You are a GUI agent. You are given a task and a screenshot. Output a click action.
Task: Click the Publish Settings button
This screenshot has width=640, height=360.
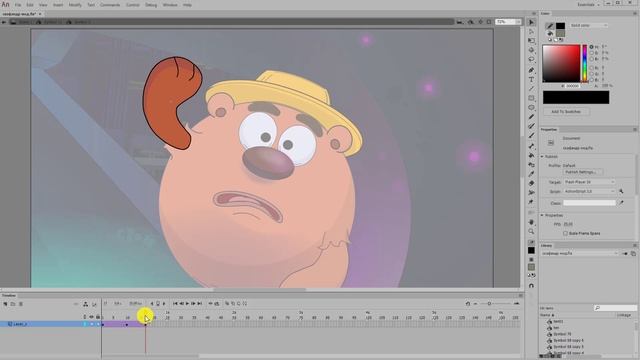(582, 172)
